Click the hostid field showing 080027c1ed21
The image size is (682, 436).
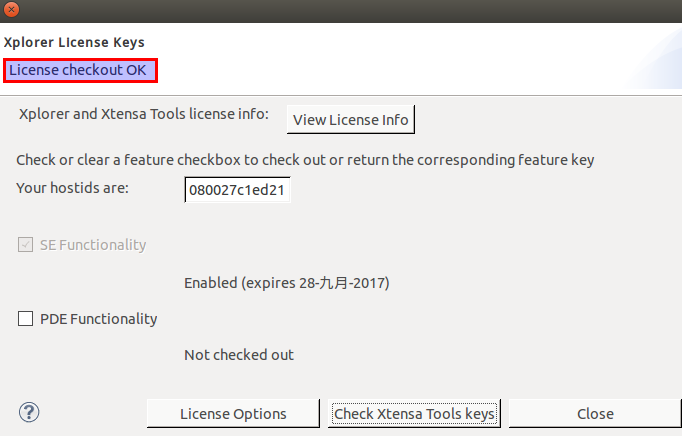(237, 190)
